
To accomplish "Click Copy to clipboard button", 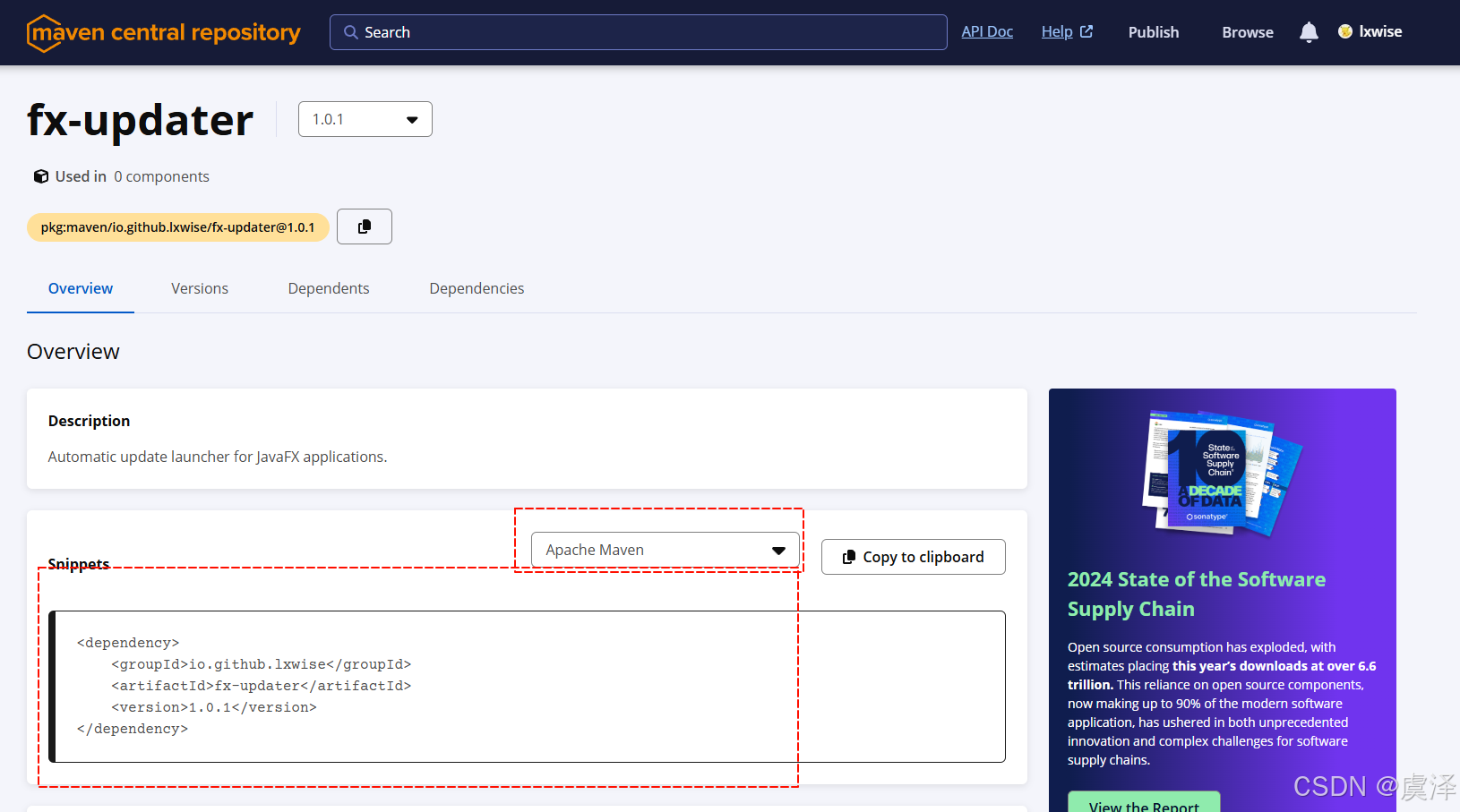I will (914, 557).
